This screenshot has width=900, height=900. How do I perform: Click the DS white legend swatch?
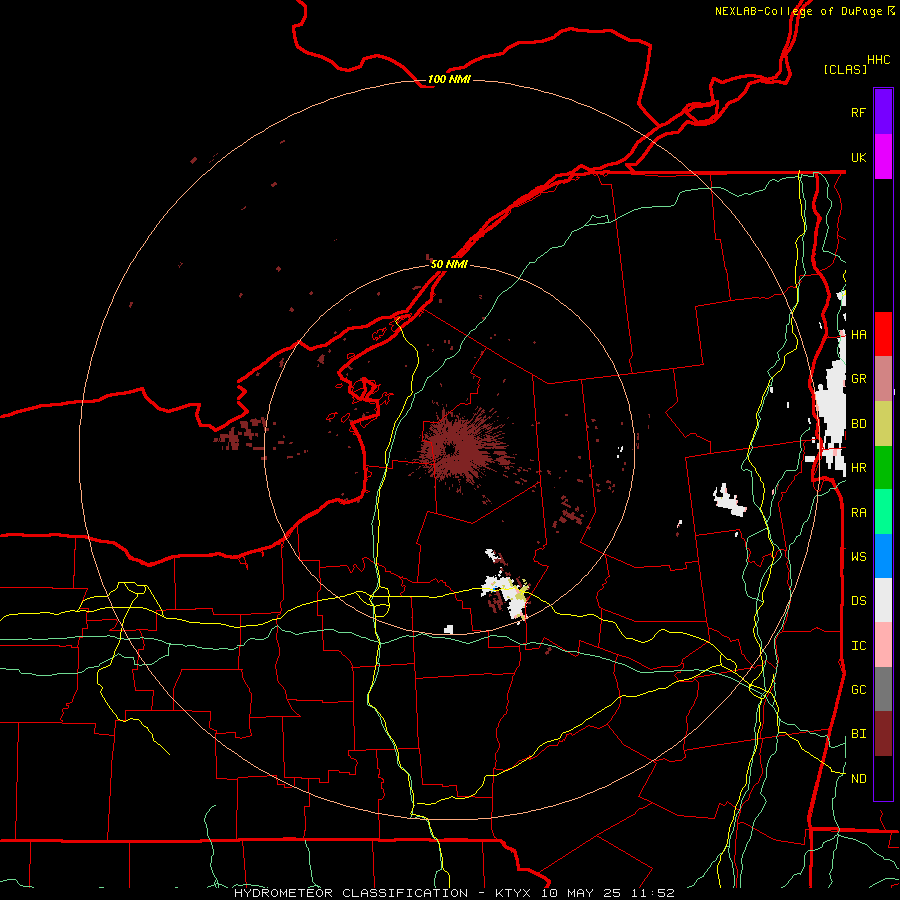pyautogui.click(x=883, y=600)
